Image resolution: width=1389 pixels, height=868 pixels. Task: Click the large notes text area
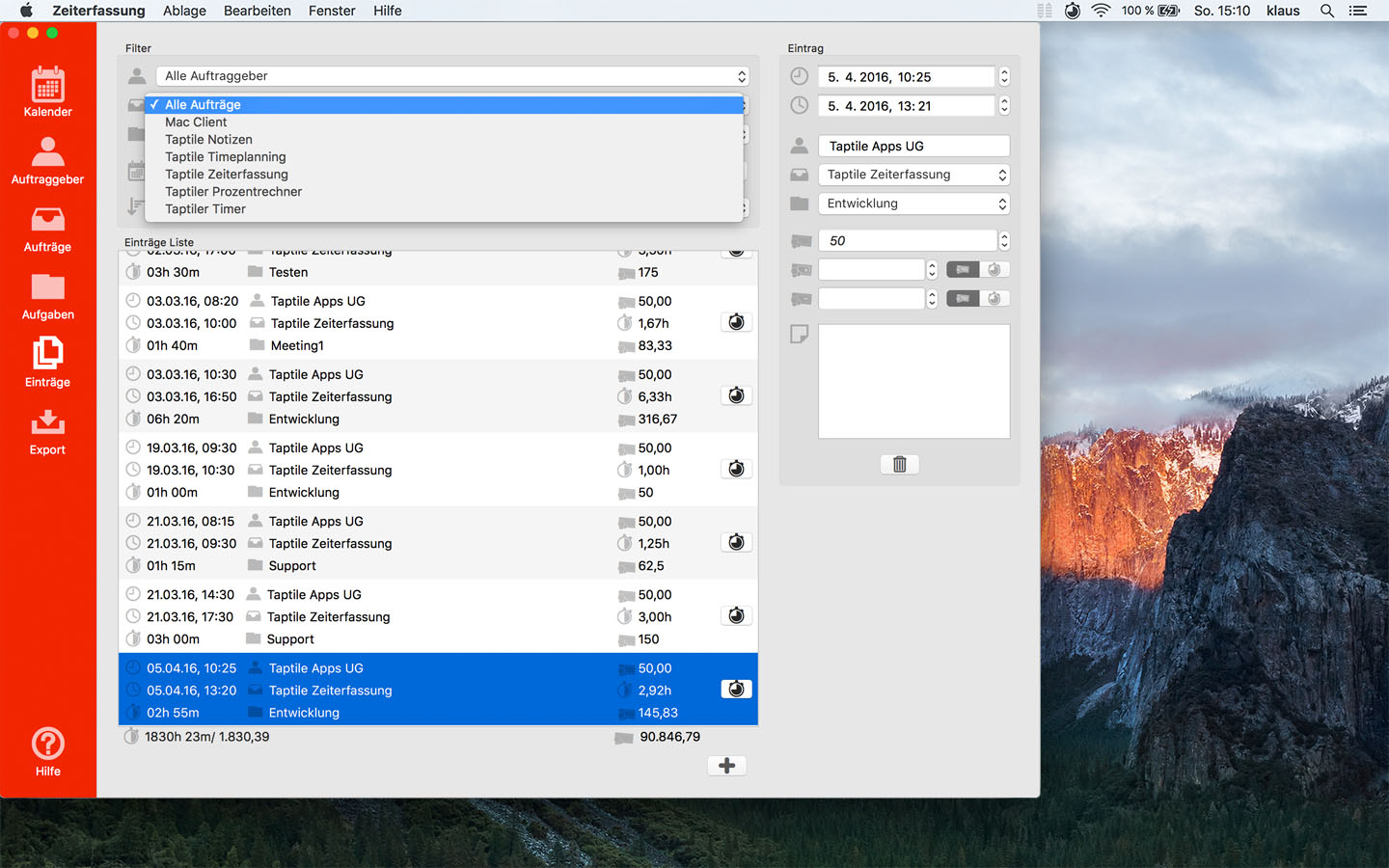914,381
